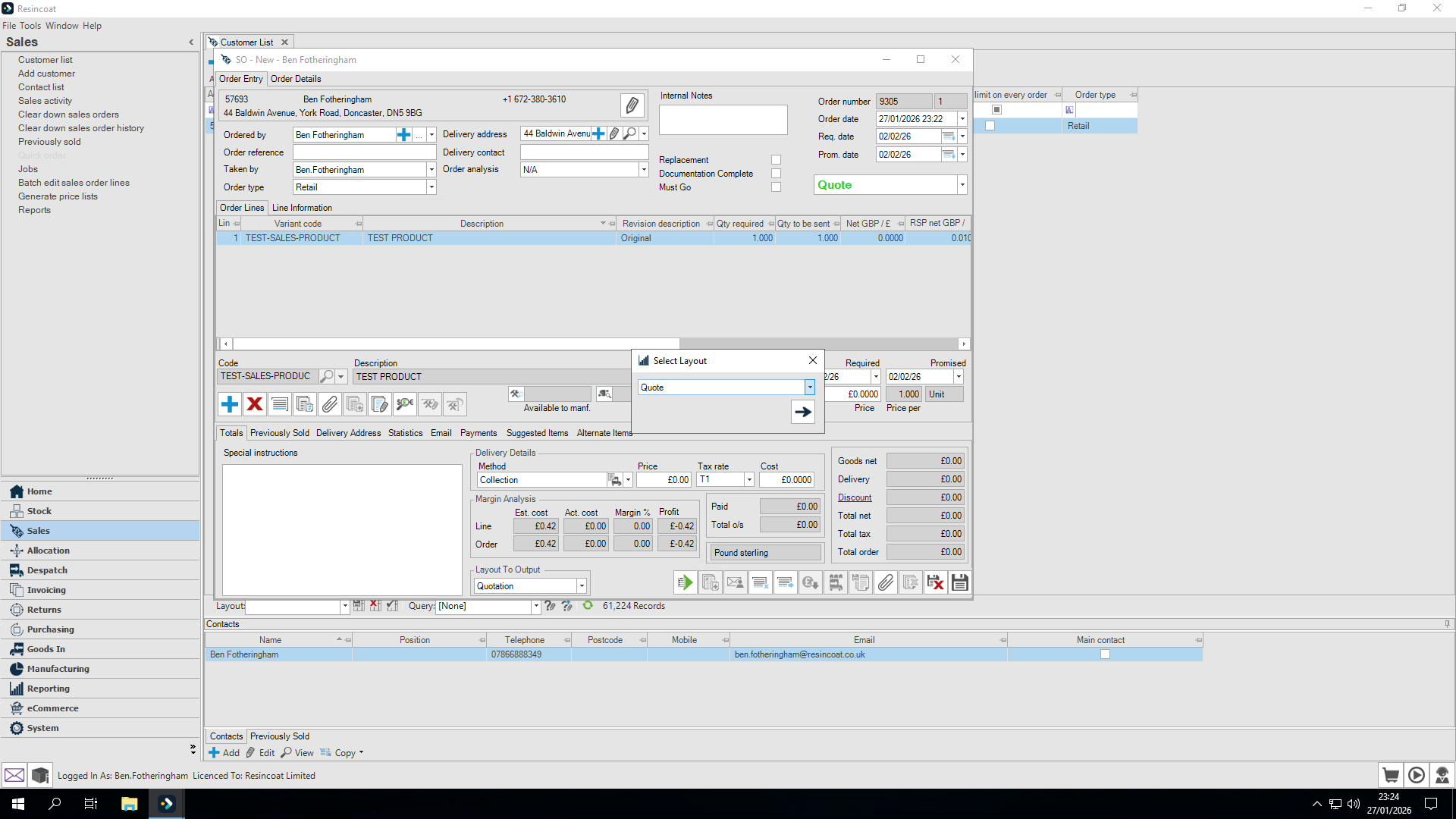Click the save floppy disk icon
Image resolution: width=1456 pixels, height=819 pixels.
point(959,582)
